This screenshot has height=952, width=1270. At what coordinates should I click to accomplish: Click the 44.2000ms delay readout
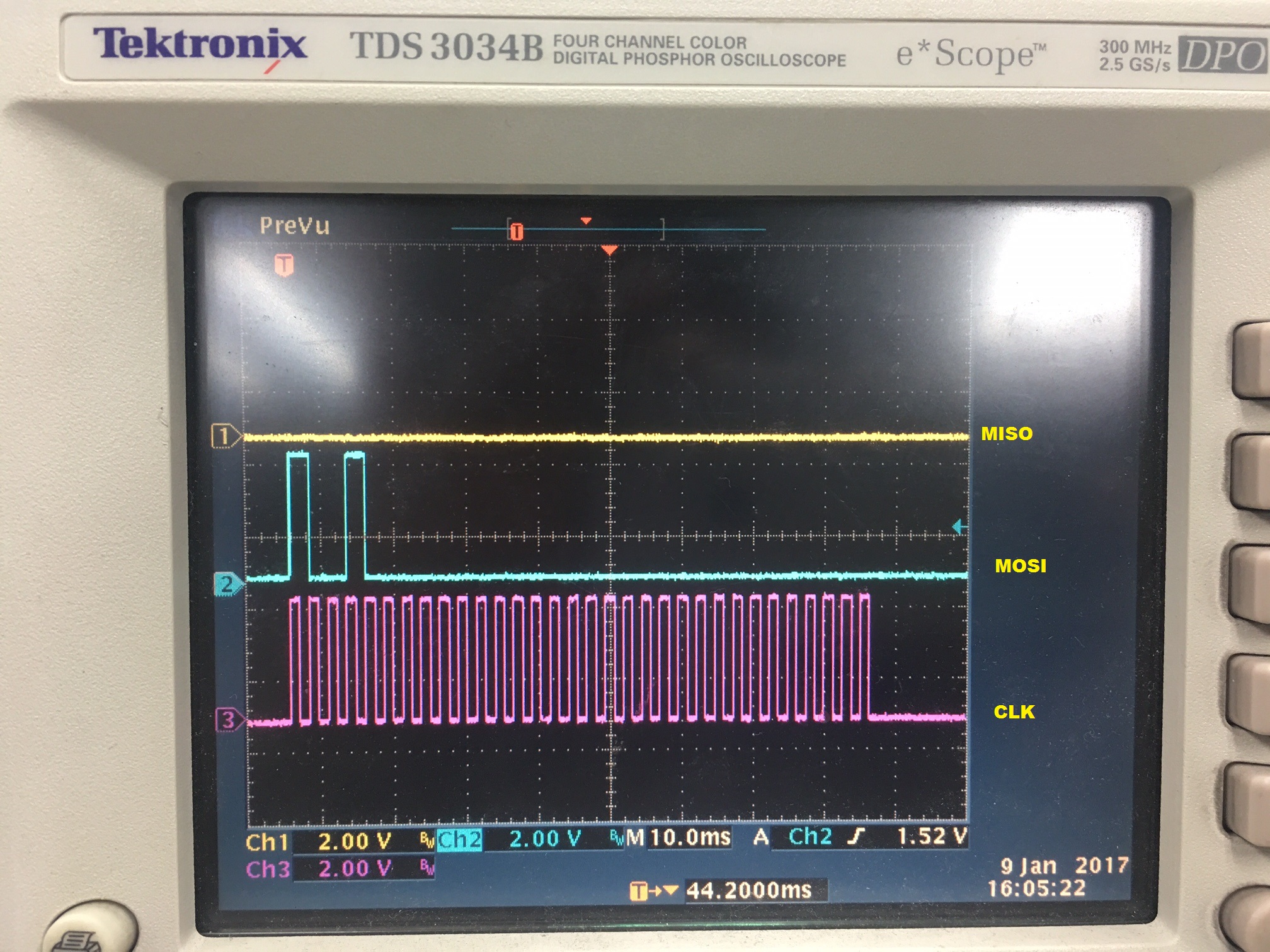coord(748,890)
